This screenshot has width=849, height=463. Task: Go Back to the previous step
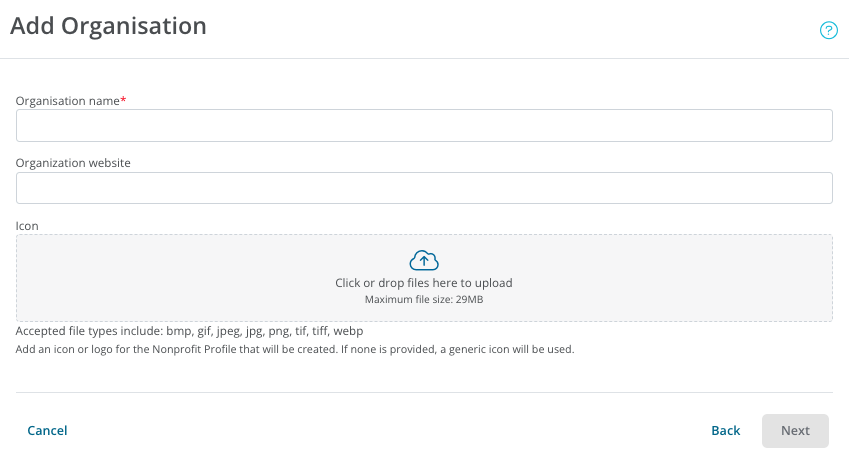[x=726, y=431]
